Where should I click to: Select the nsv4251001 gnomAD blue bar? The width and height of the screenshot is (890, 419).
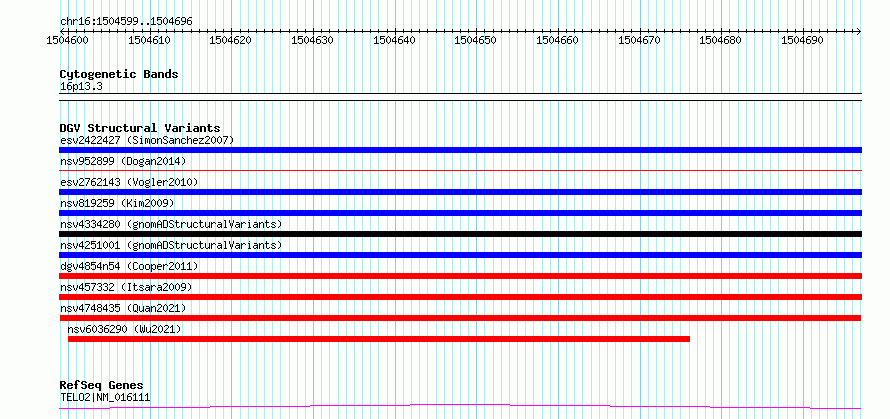pyautogui.click(x=460, y=255)
